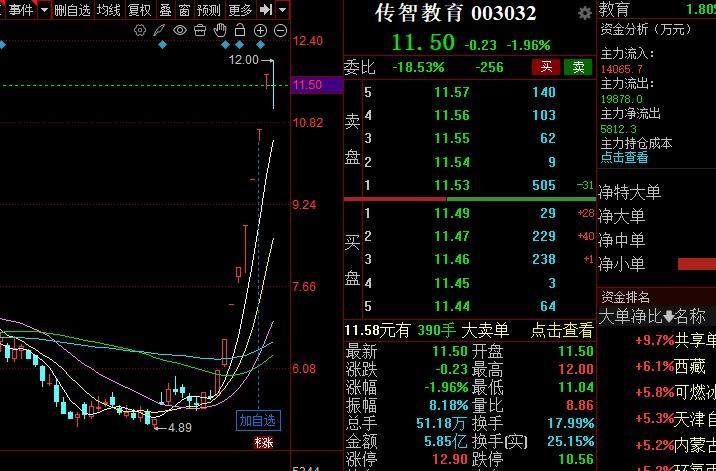Click the 4.89 low price label on chart

pyautogui.click(x=180, y=428)
